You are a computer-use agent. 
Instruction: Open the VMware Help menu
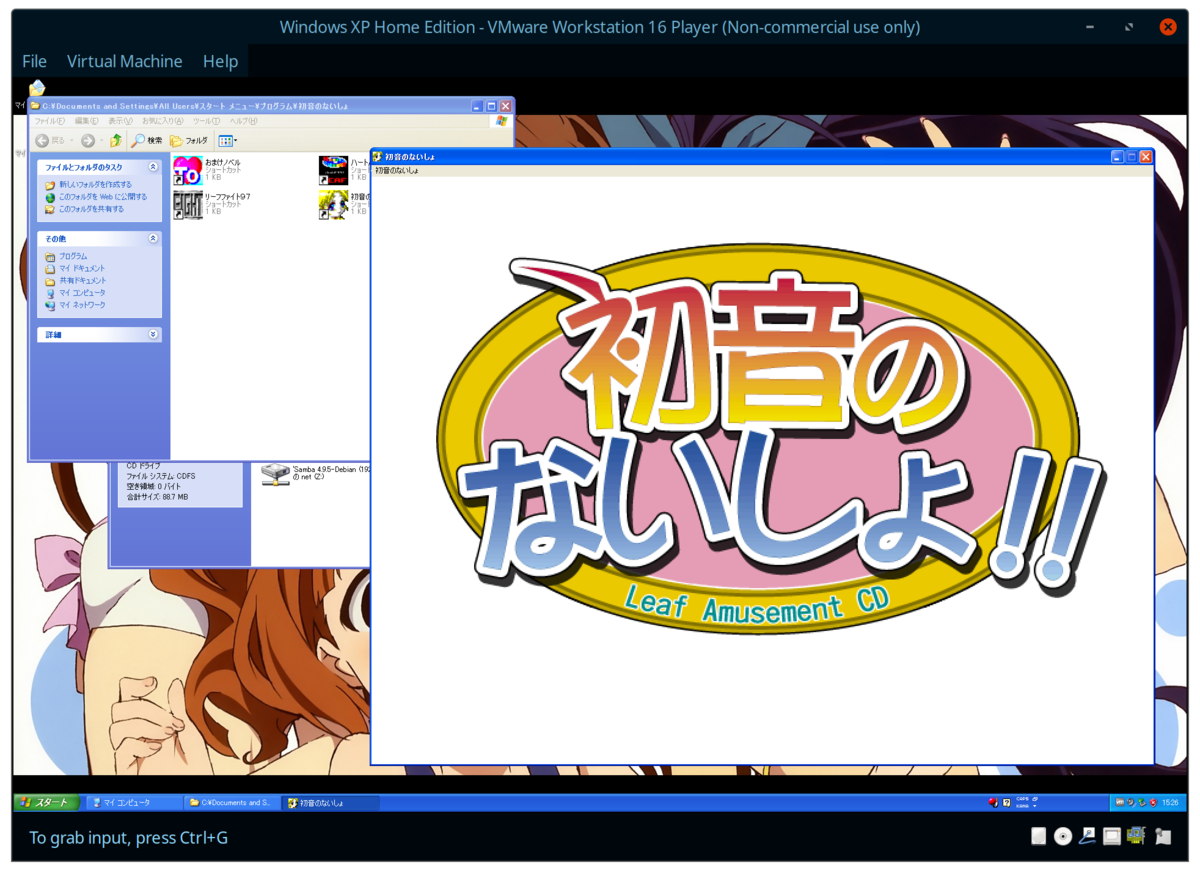(220, 61)
